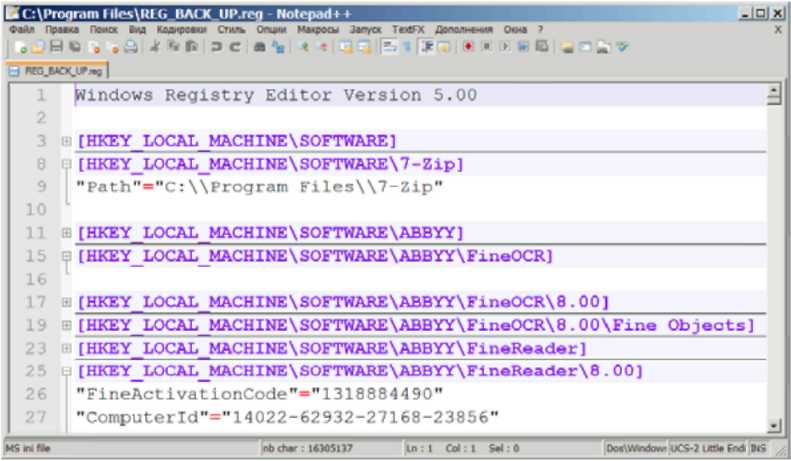Viewport: 791px width, 461px height.
Task: Close document with menu bar X button
Action: pyautogui.click(x=779, y=30)
